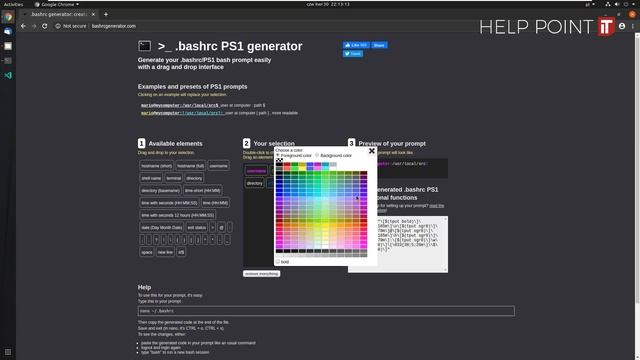
Task: Click the remove everything button
Action: [x=262, y=273]
